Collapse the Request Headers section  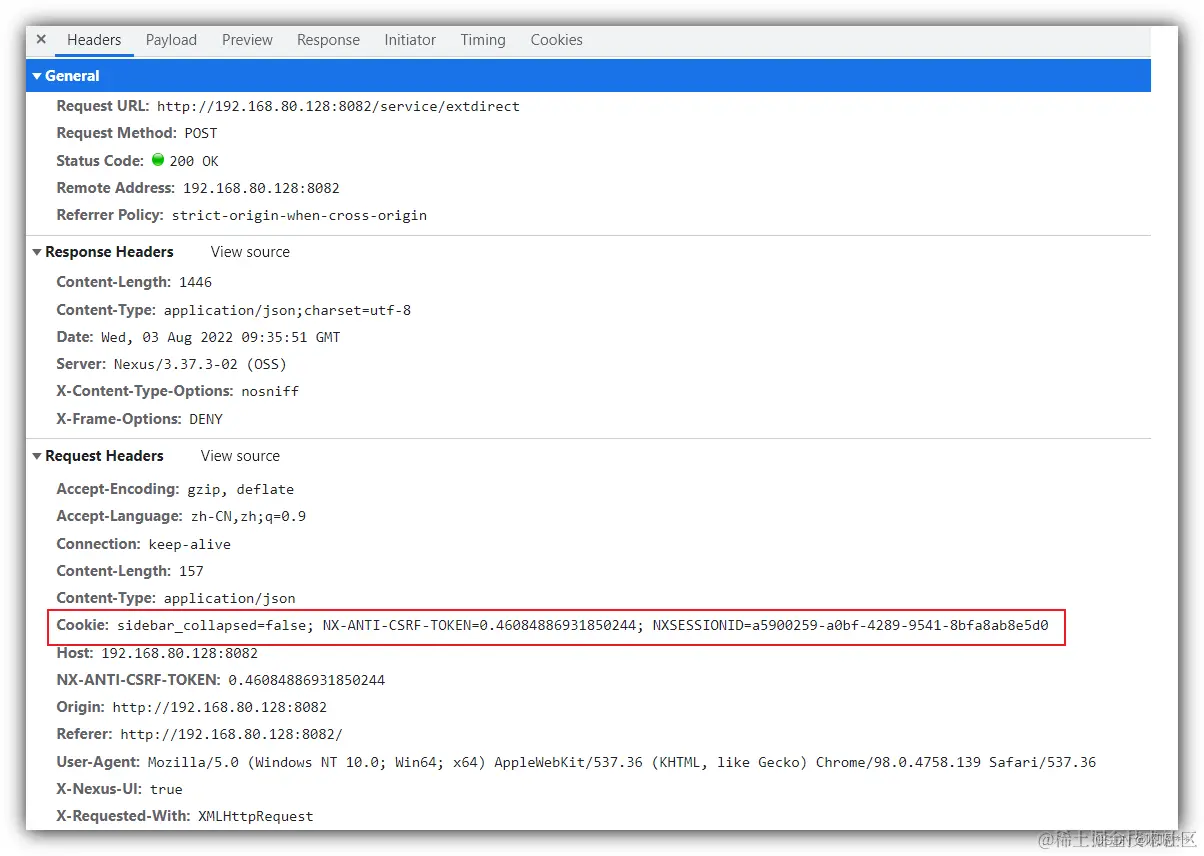click(x=37, y=456)
